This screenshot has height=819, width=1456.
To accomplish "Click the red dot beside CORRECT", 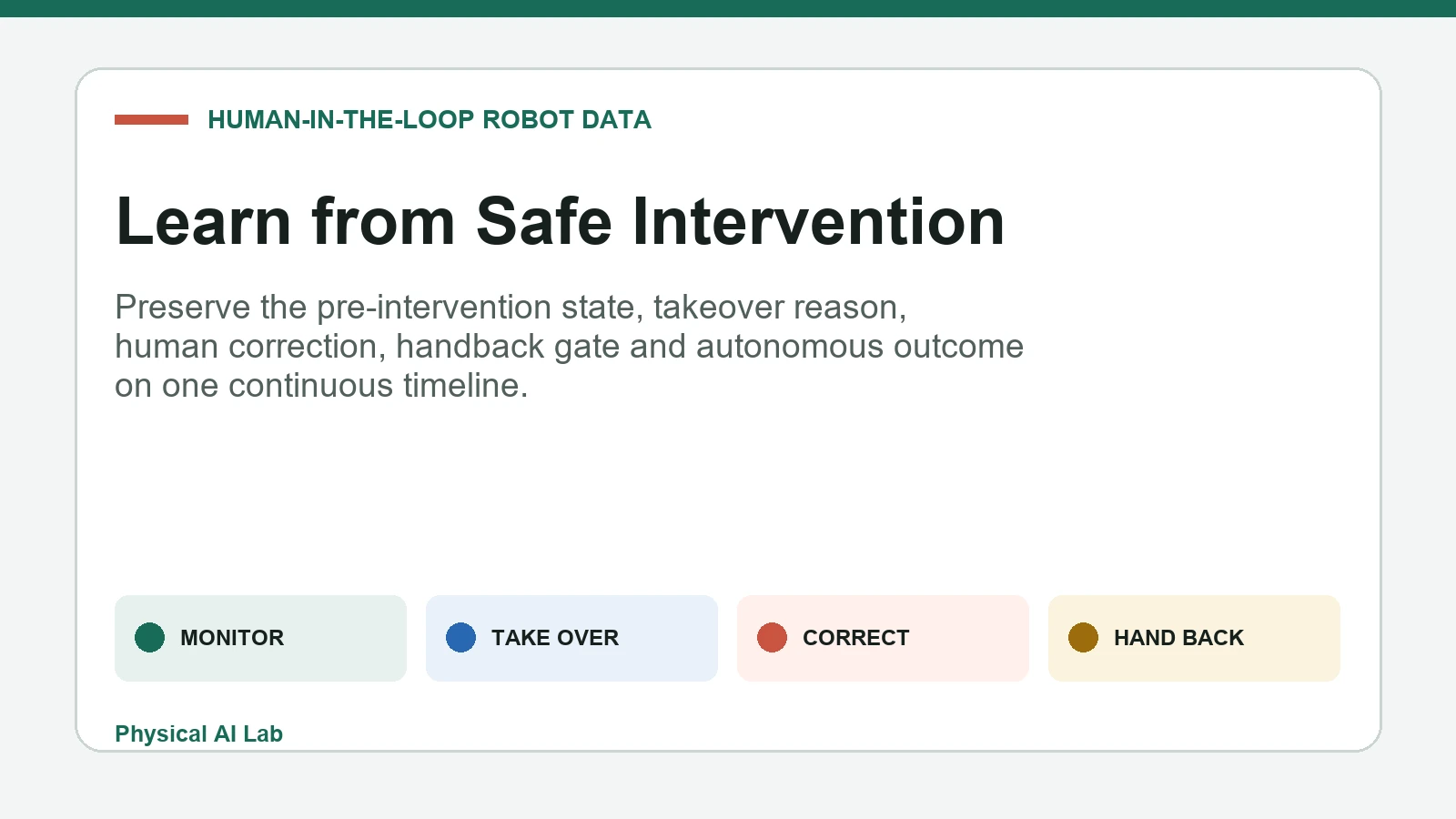I will click(772, 638).
